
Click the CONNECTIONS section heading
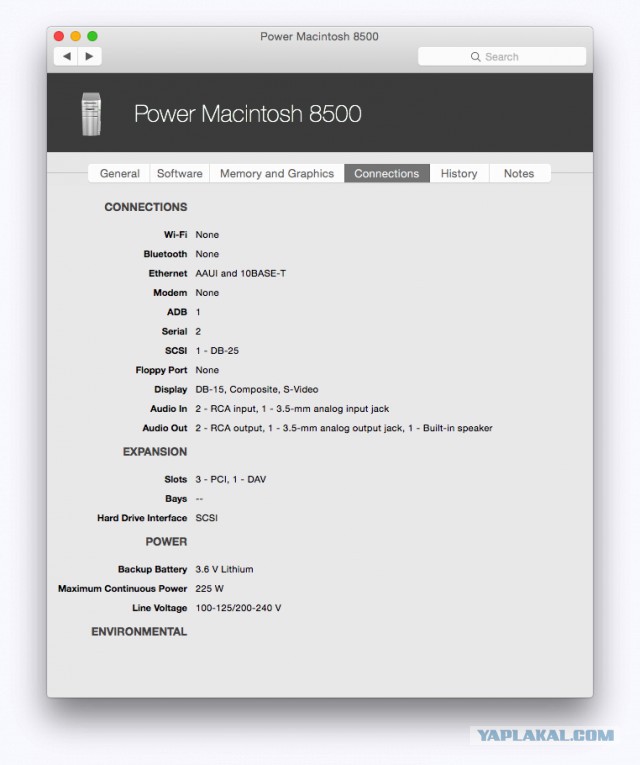click(145, 207)
